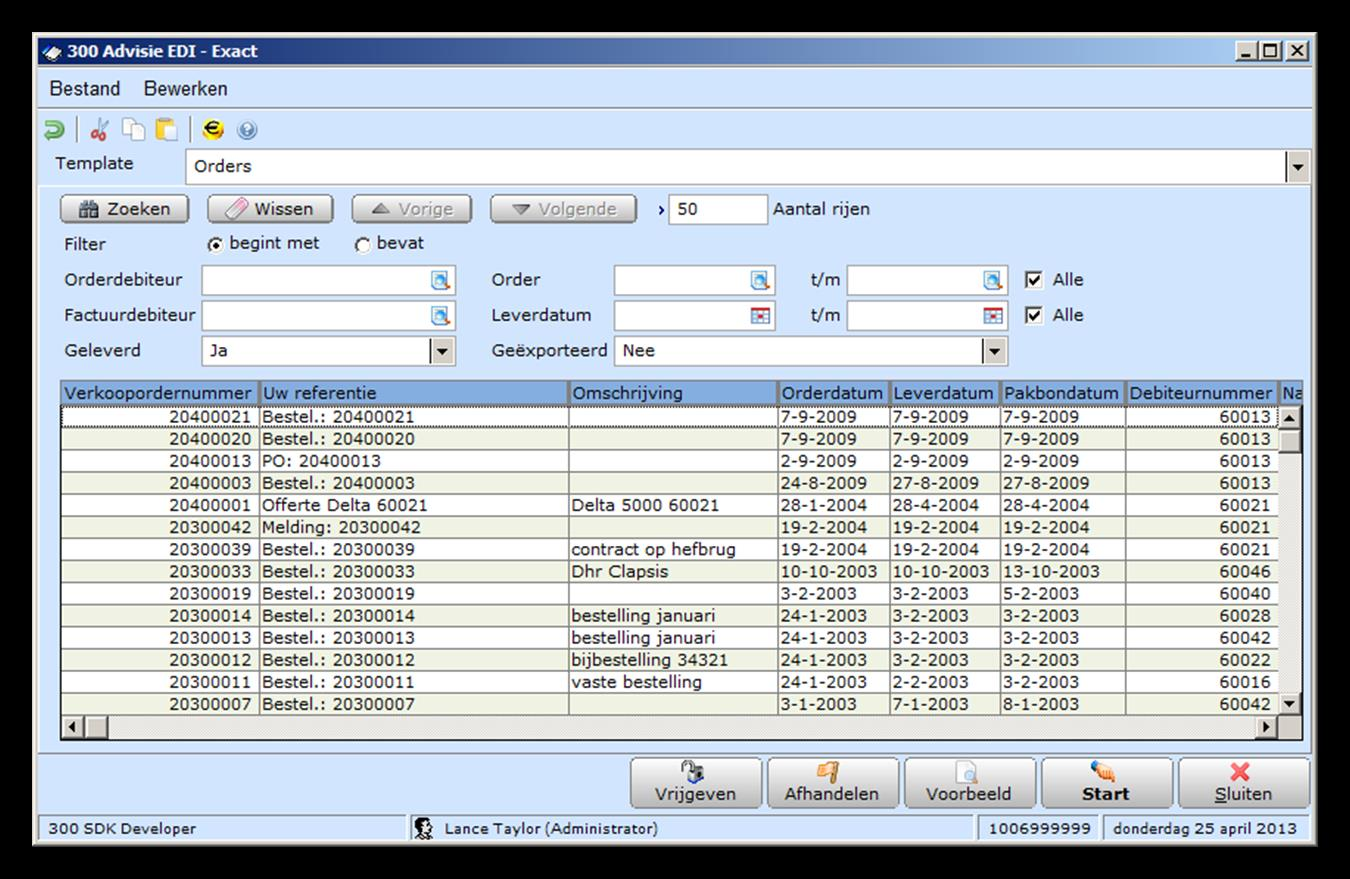
Task: Click the horizontal scrollbar right arrow in table
Action: point(1268,727)
